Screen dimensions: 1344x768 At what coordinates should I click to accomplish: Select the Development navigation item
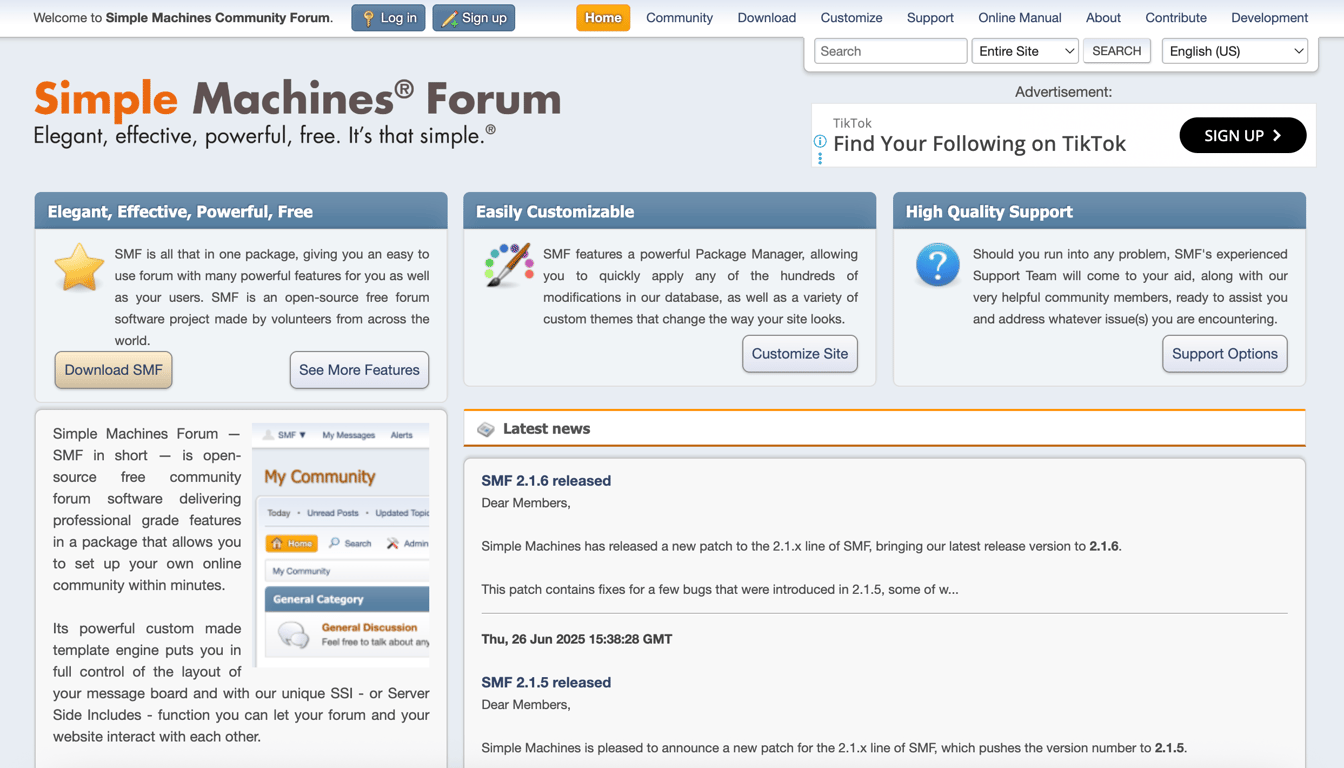point(1269,17)
